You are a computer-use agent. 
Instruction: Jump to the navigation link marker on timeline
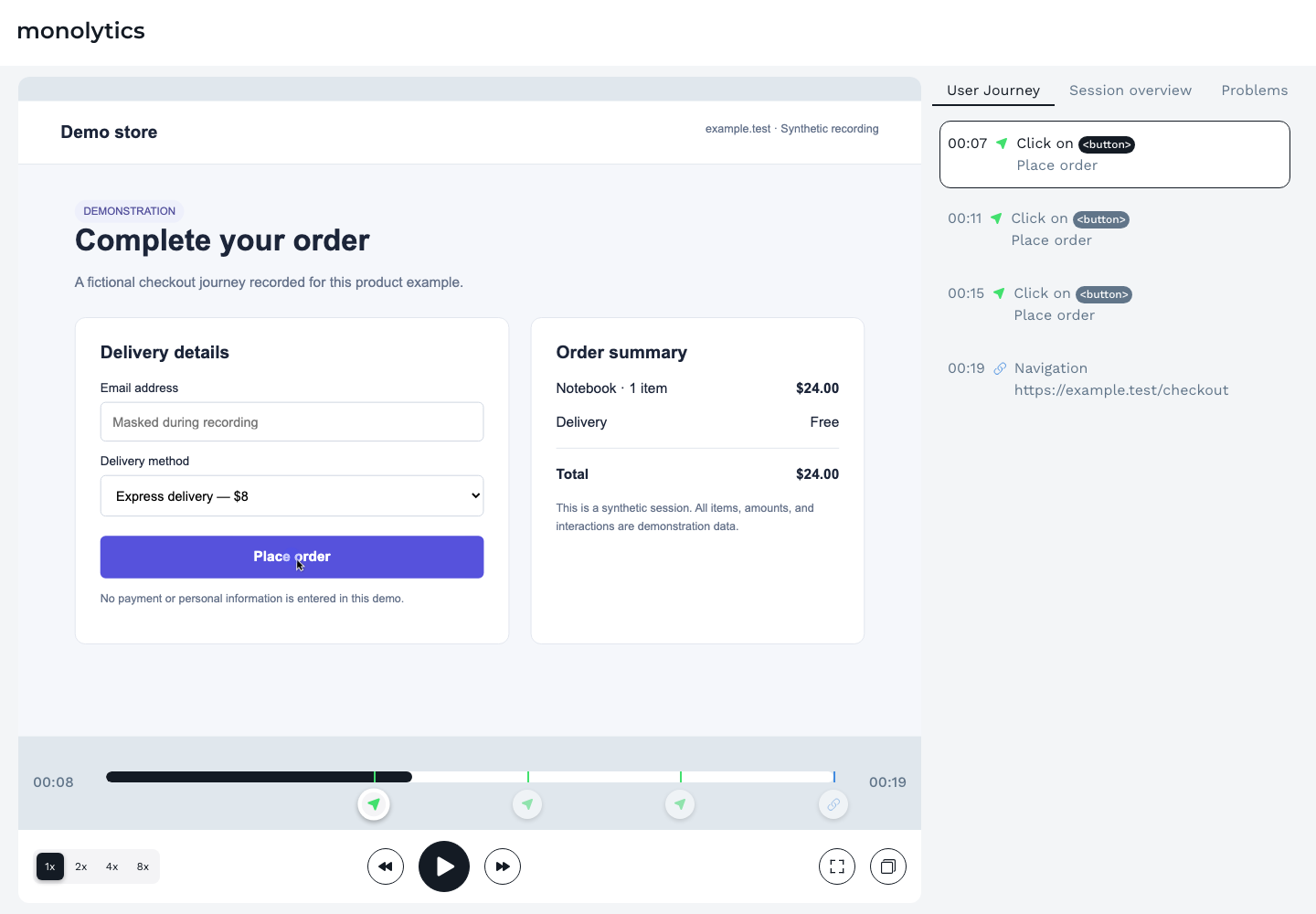click(833, 804)
